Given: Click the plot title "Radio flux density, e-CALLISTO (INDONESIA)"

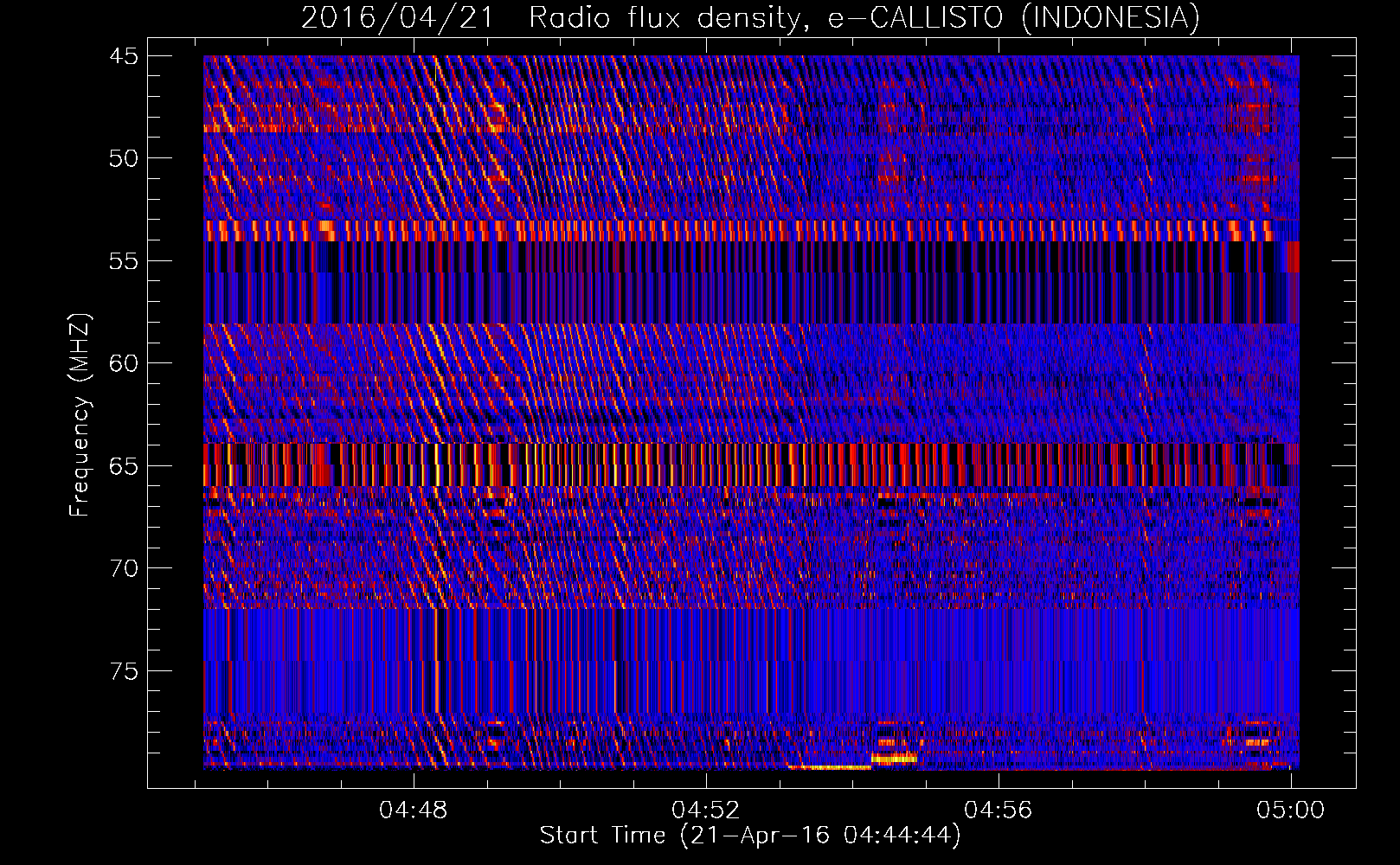Looking at the screenshot, I should click(864, 17).
